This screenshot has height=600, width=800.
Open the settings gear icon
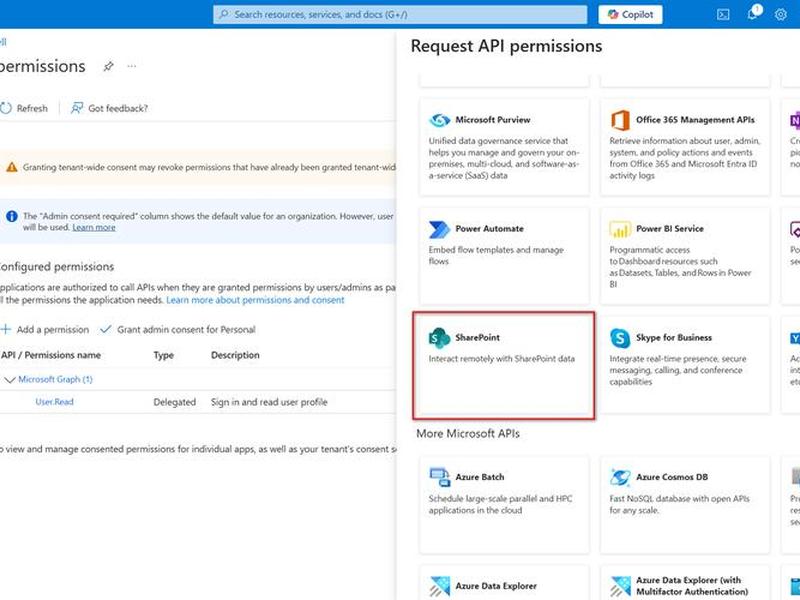[x=781, y=15]
